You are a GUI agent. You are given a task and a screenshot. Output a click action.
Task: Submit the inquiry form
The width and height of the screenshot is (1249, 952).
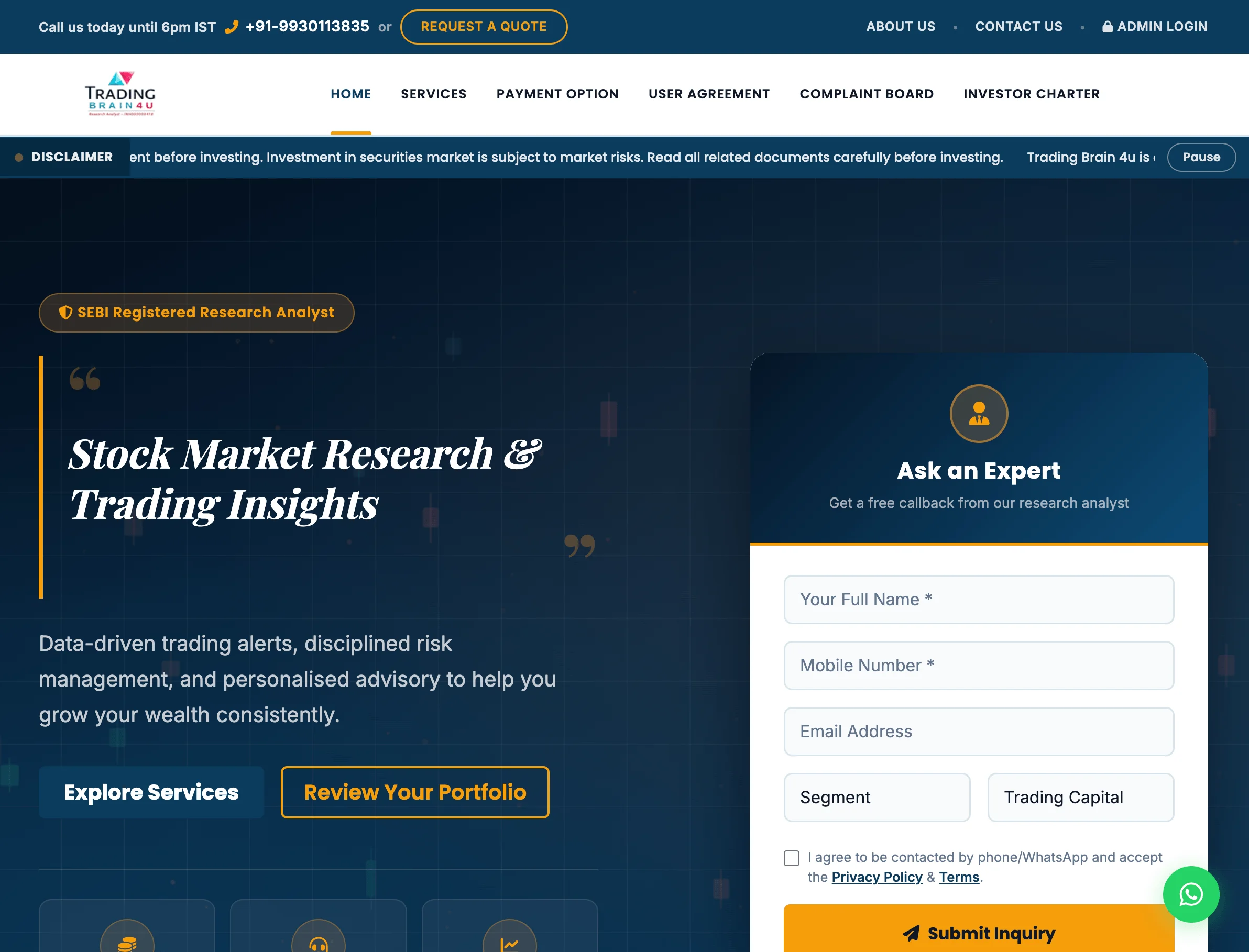click(x=979, y=929)
